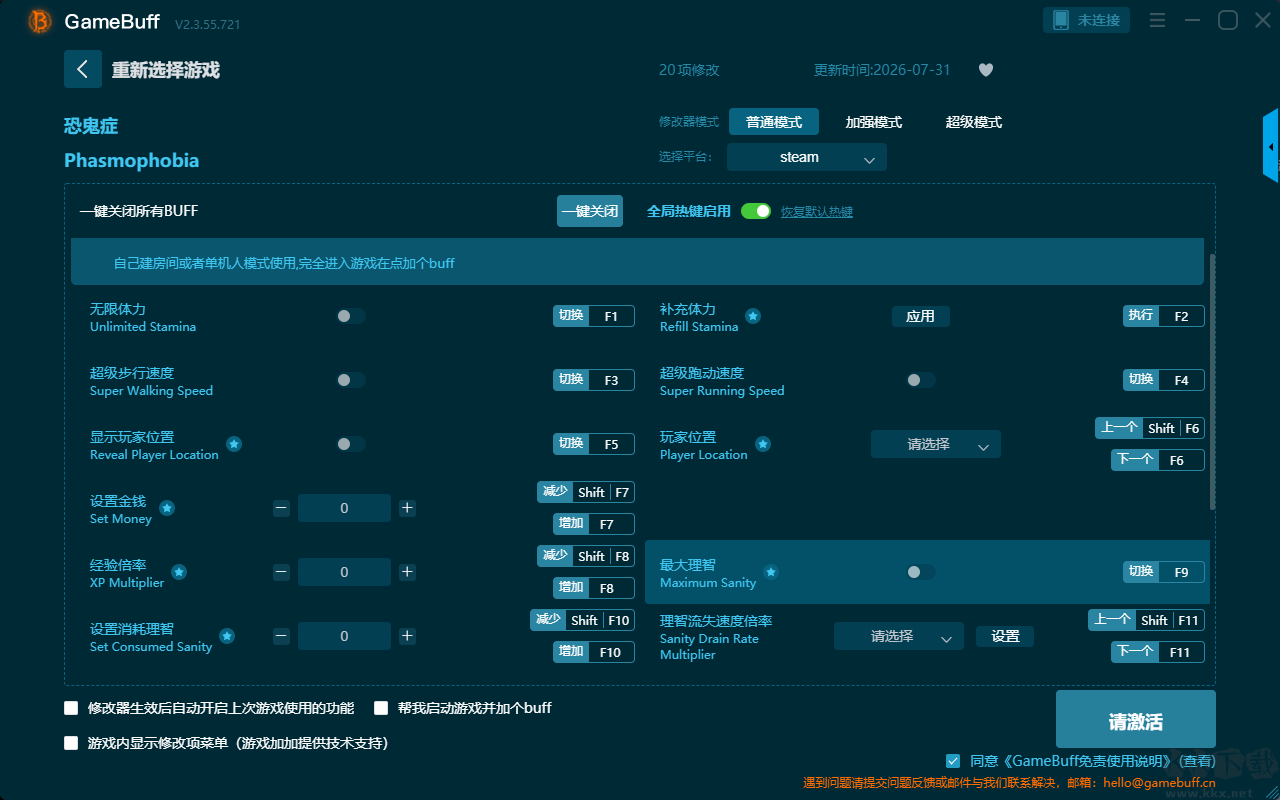This screenshot has height=800, width=1280.
Task: Check 修改器生效后自动开启上次游戏使用的功能 checkbox
Action: point(71,708)
